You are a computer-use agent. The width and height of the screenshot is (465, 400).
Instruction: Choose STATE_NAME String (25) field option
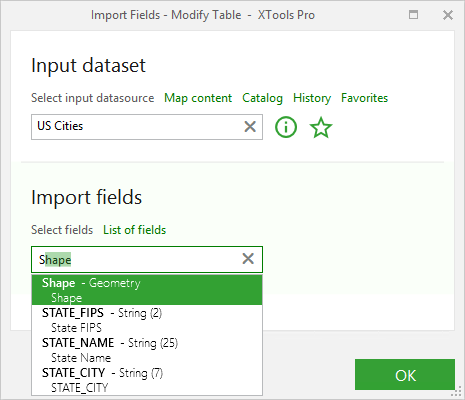click(x=147, y=350)
